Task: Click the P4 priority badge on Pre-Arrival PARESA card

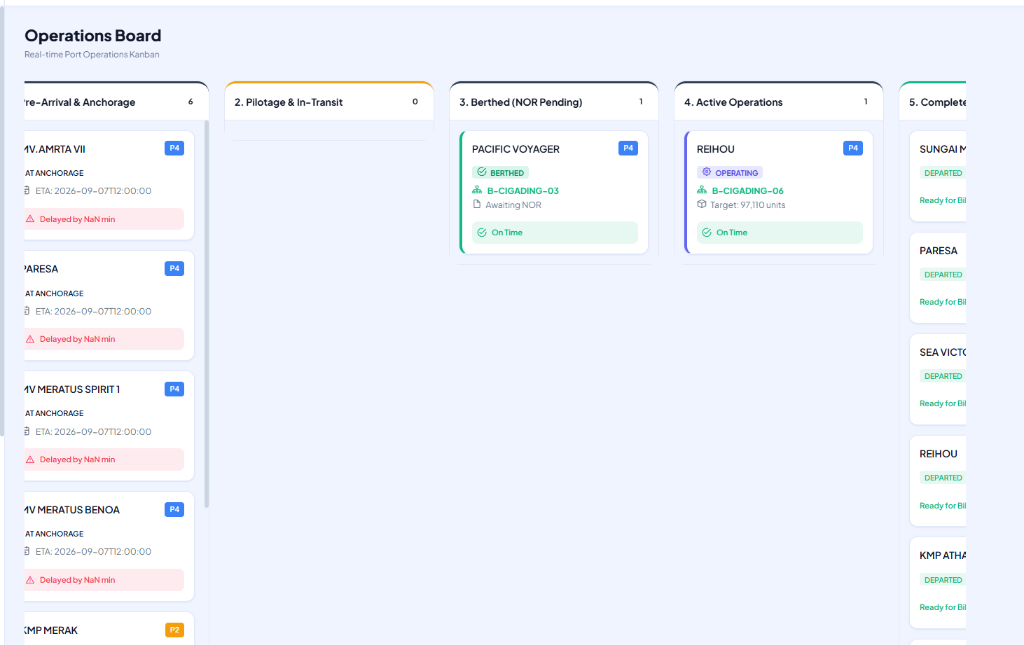Action: (x=174, y=268)
